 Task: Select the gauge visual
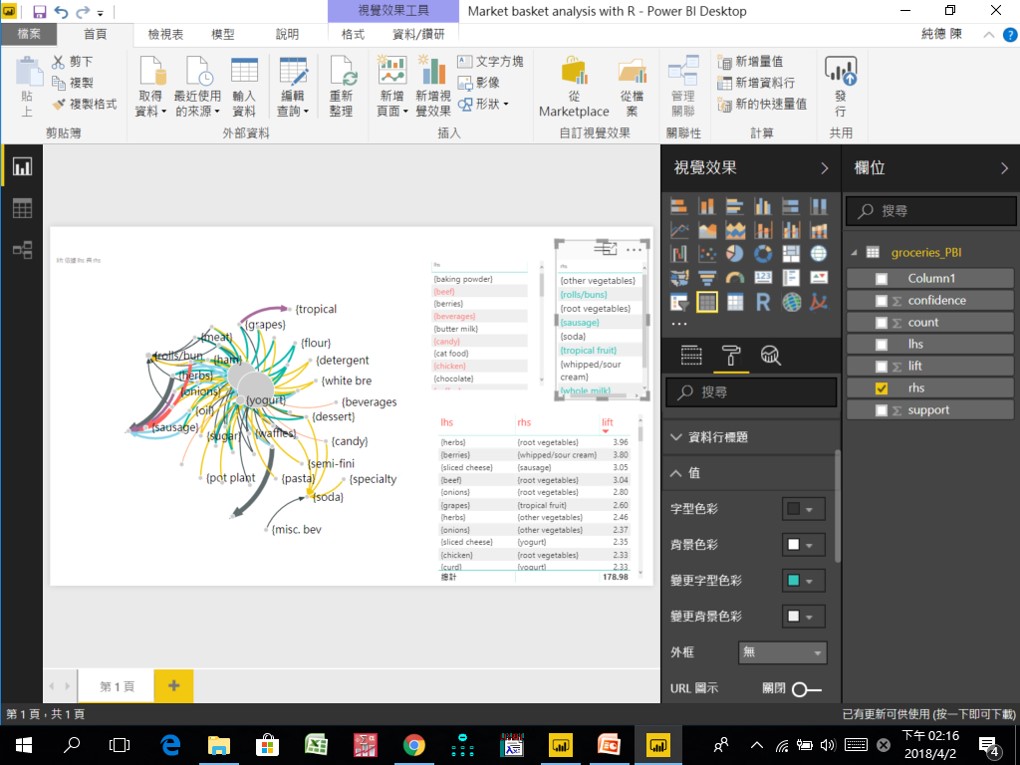(x=735, y=278)
